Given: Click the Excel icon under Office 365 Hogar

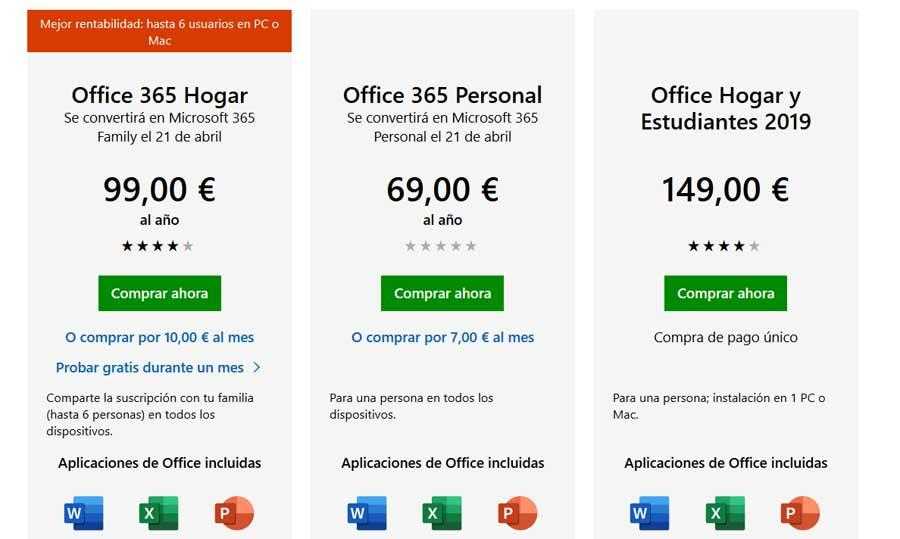Looking at the screenshot, I should [x=159, y=513].
